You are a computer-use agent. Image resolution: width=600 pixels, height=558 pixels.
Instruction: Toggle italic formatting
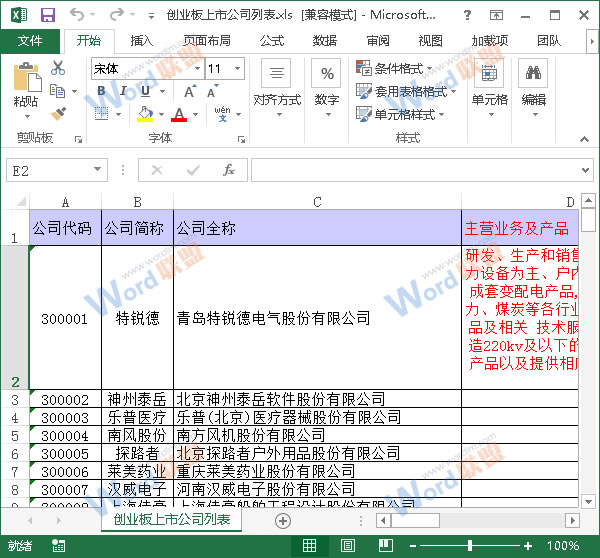tap(123, 91)
